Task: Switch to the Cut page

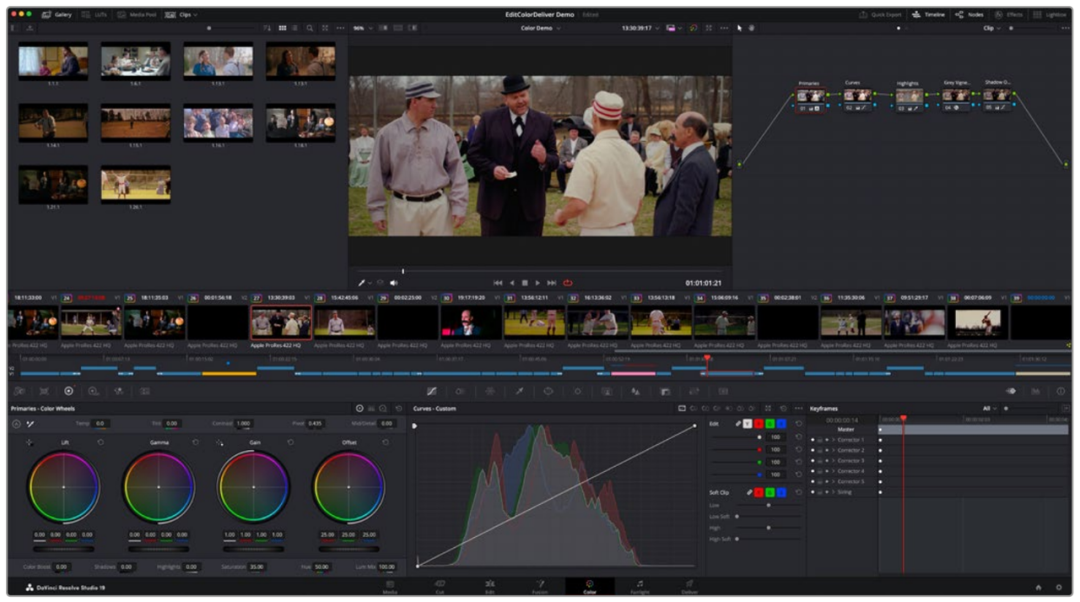Action: pos(439,587)
